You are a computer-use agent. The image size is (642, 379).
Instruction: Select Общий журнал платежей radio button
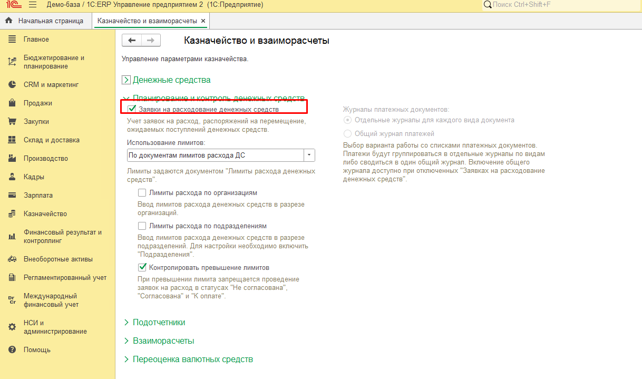point(347,133)
